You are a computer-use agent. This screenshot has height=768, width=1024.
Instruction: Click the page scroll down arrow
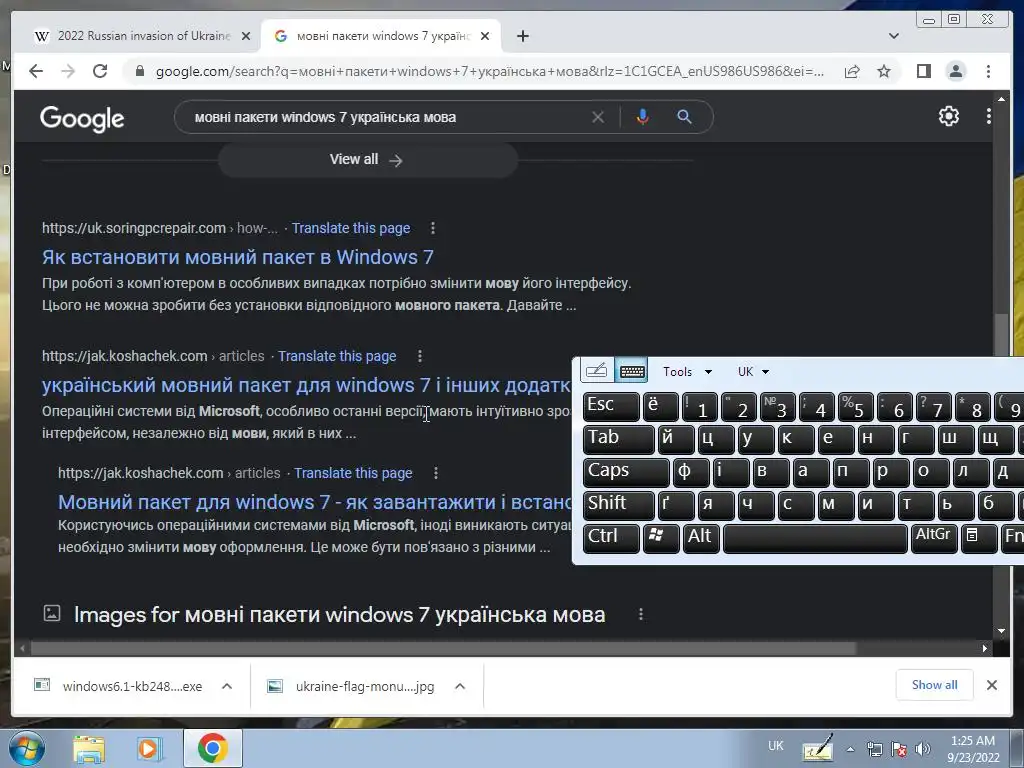tap(1002, 631)
